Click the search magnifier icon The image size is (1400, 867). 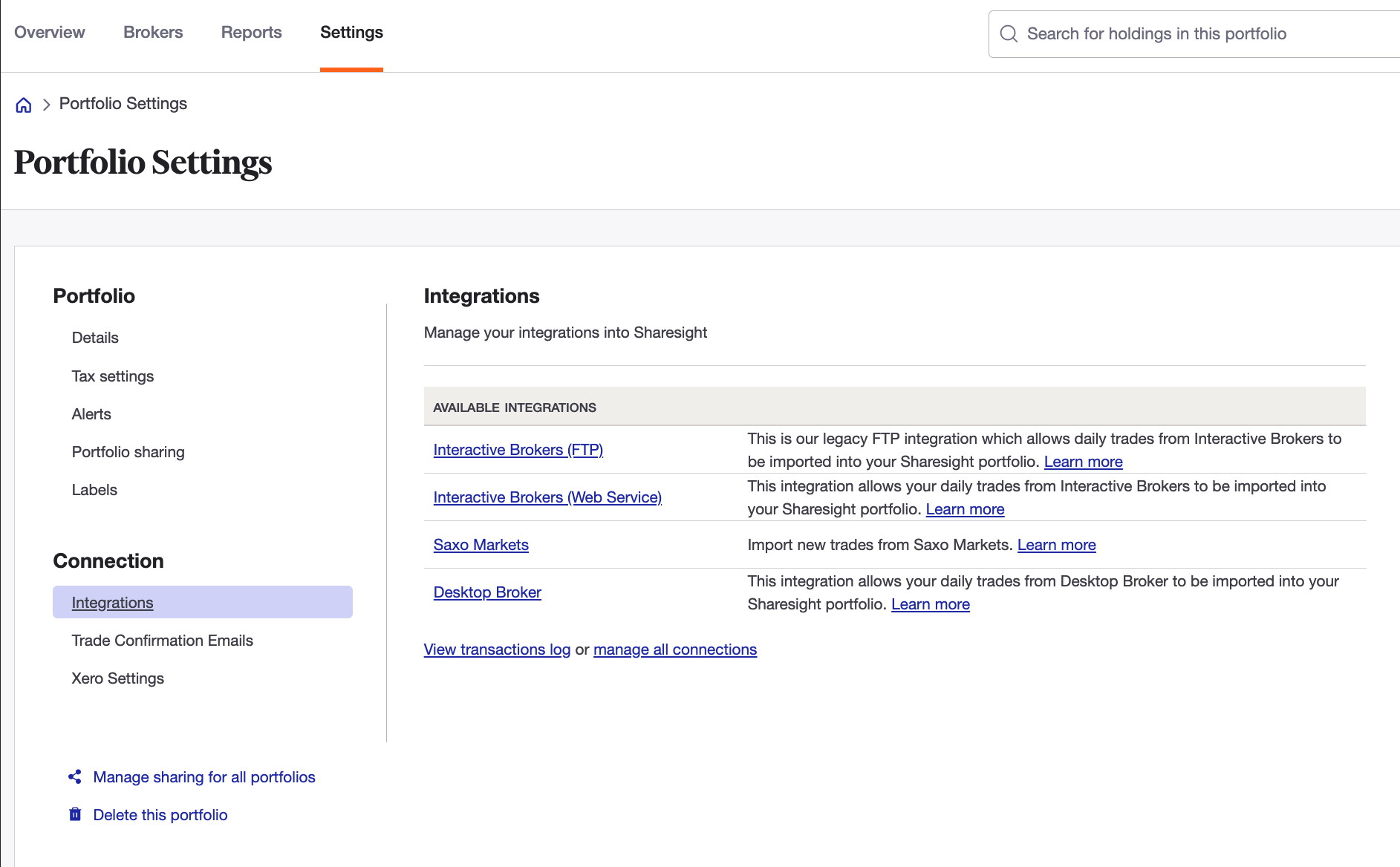click(1009, 34)
